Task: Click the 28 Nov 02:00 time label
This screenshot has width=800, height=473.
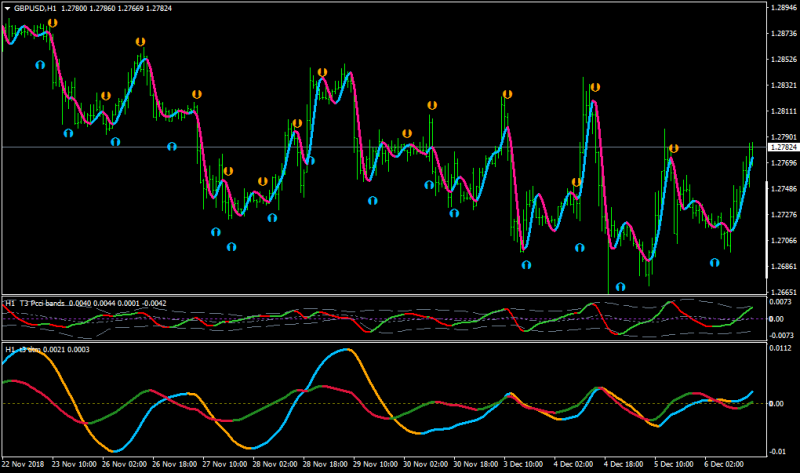Action: [x=275, y=464]
